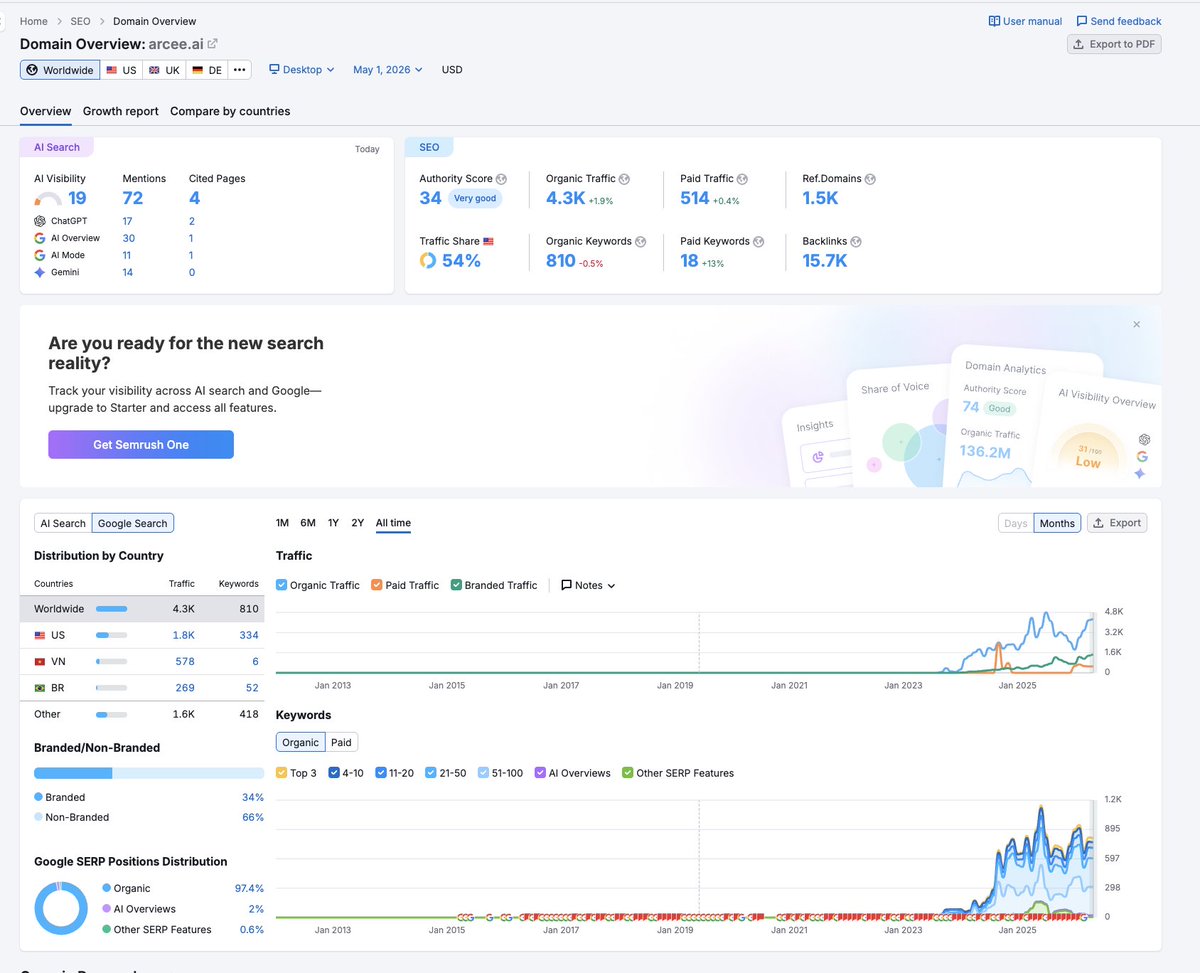Open the more countries ellipsis menu
Screen dimensions: 1200x973
239,70
